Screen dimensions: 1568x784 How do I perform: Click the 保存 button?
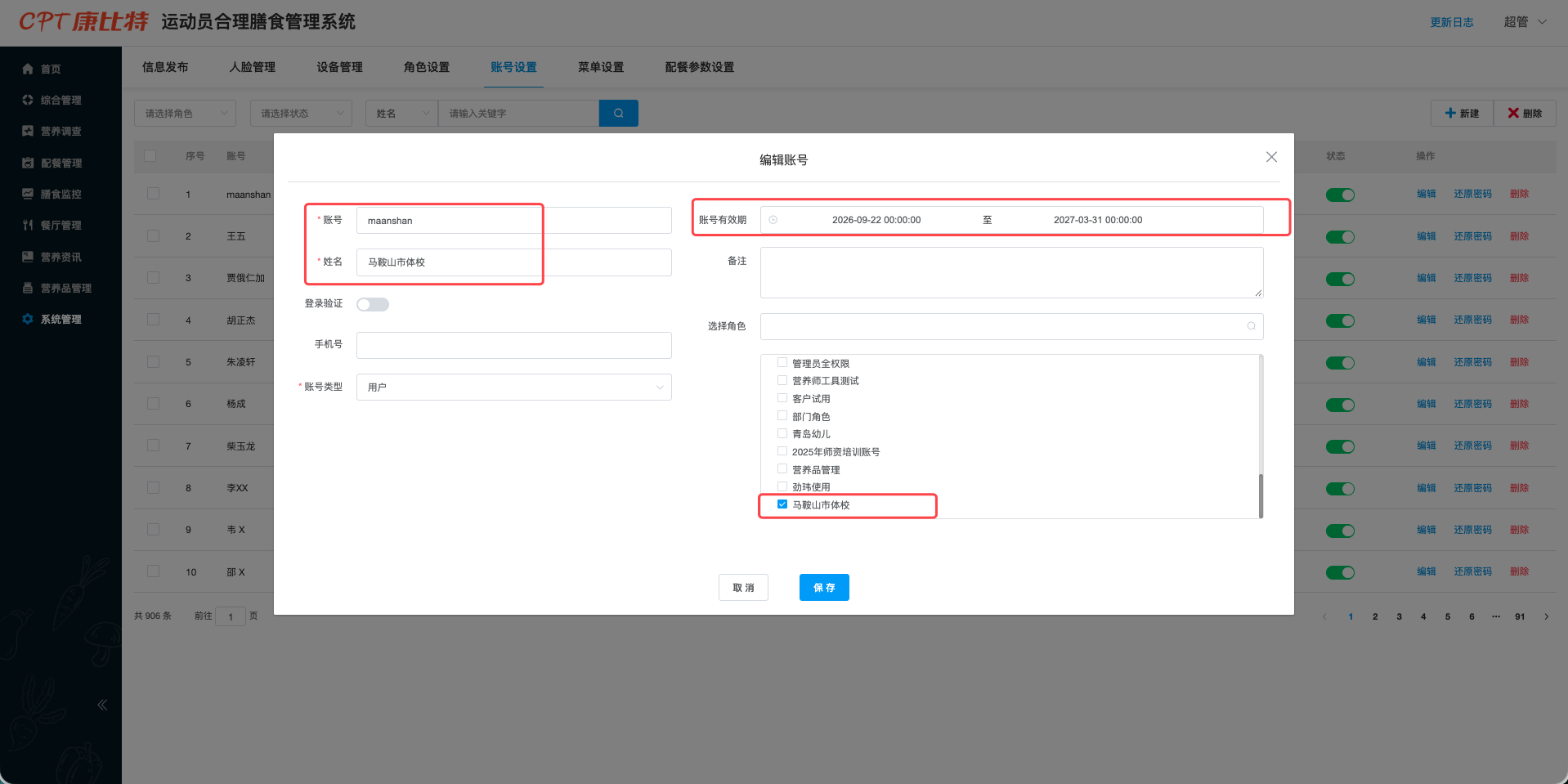point(824,587)
